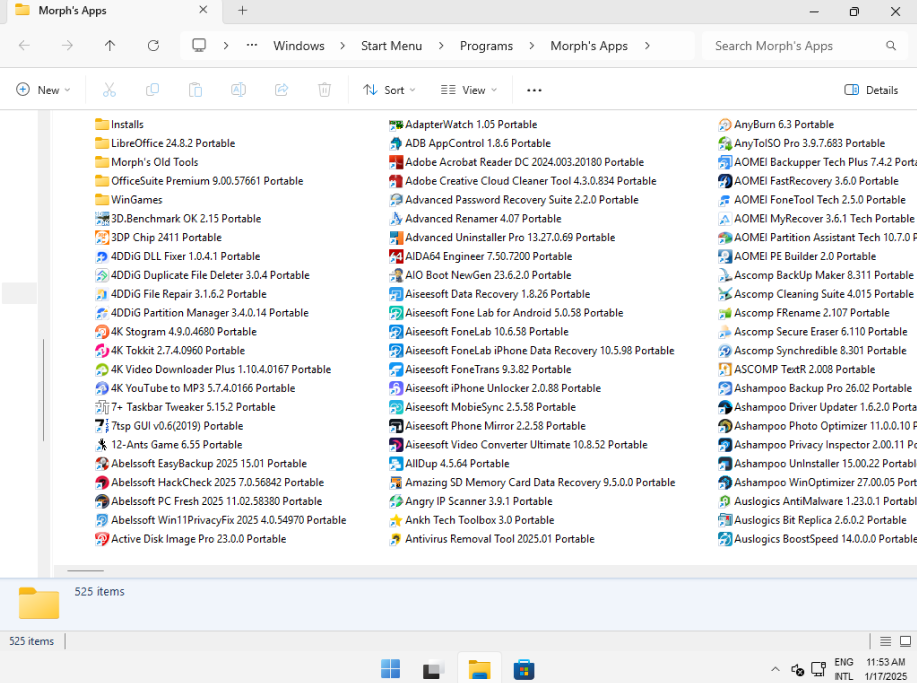
Task: Click the Cut scissors icon
Action: pos(109,90)
